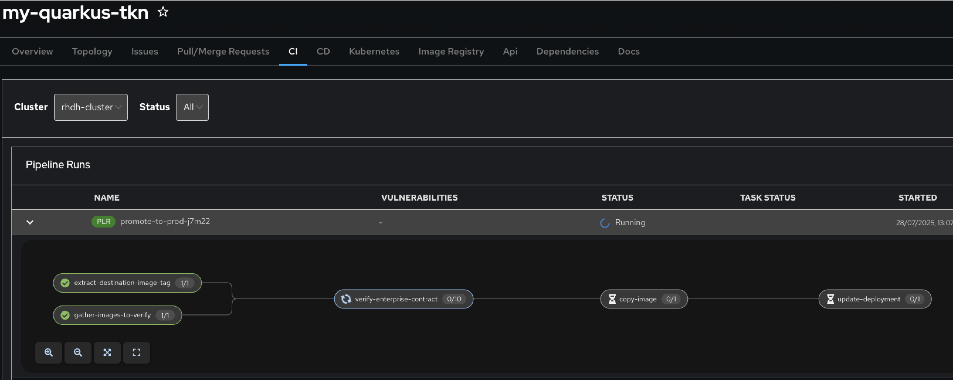The image size is (953, 380).
Task: Click the 1/1 badge on gather-images-to-verify
Action: pyautogui.click(x=165, y=315)
